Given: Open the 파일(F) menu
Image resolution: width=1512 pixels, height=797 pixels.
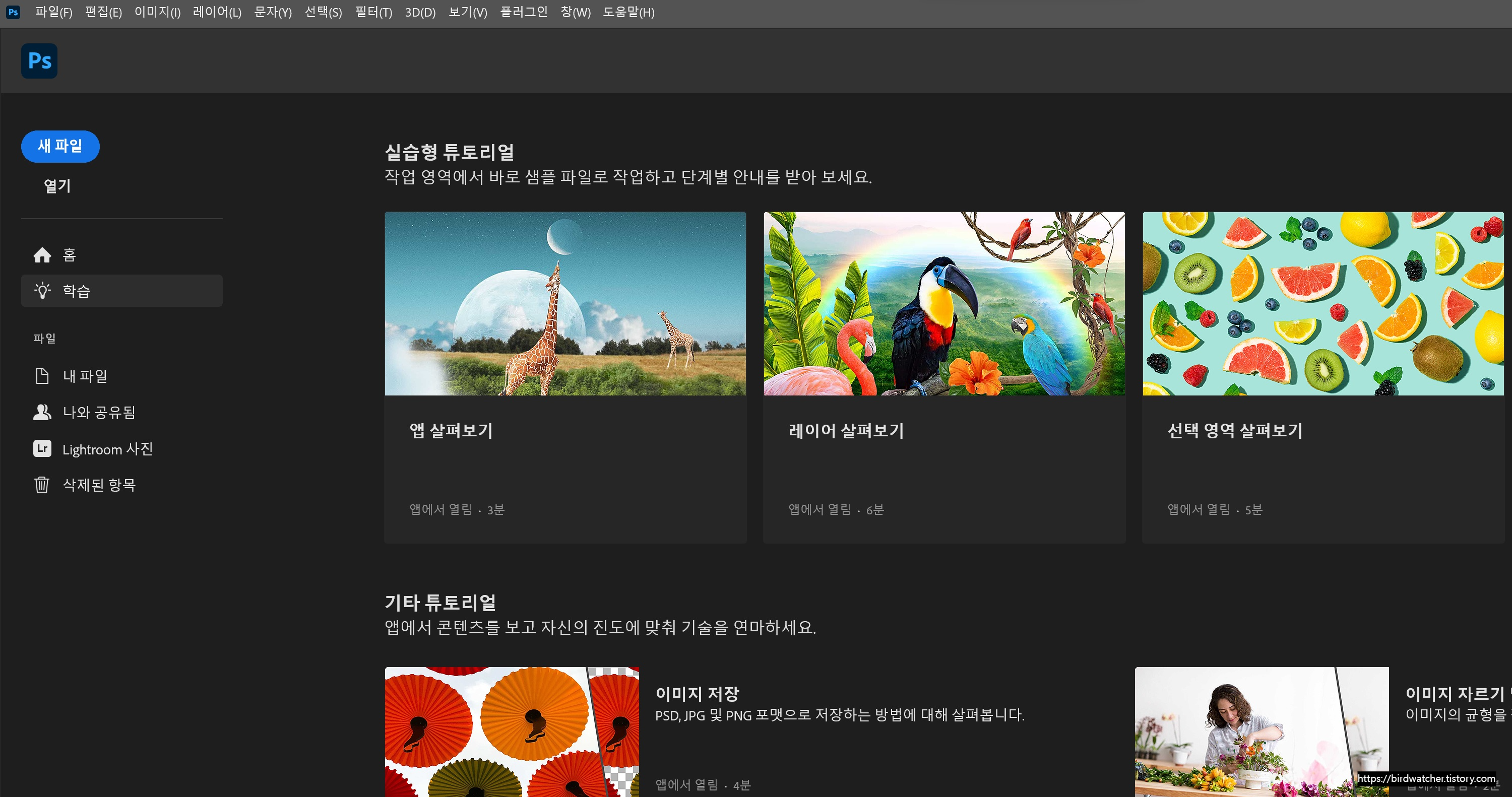Looking at the screenshot, I should (x=53, y=12).
